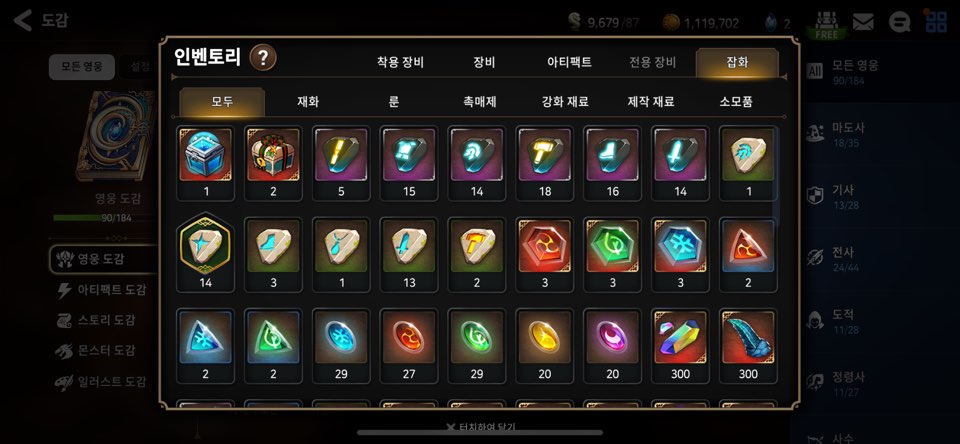Screen dimensions: 960x444
Task: Switch to the 아티팩트 inventory tab
Action: point(569,62)
